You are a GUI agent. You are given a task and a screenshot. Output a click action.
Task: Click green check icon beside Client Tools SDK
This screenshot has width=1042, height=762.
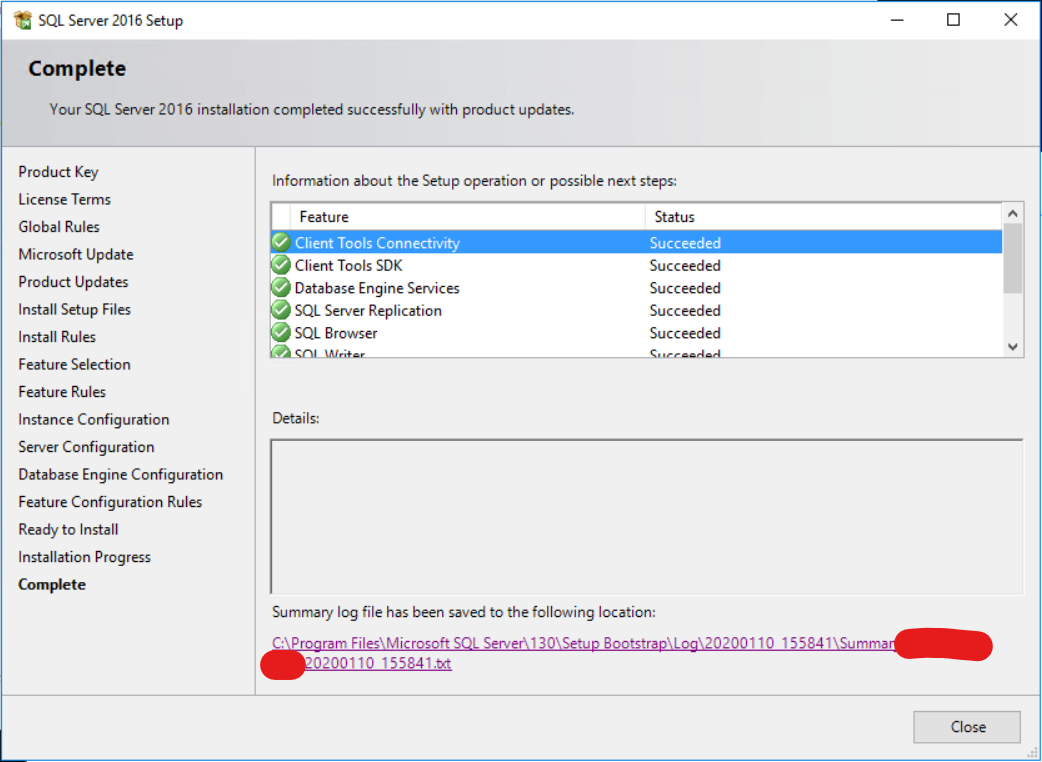coord(281,265)
